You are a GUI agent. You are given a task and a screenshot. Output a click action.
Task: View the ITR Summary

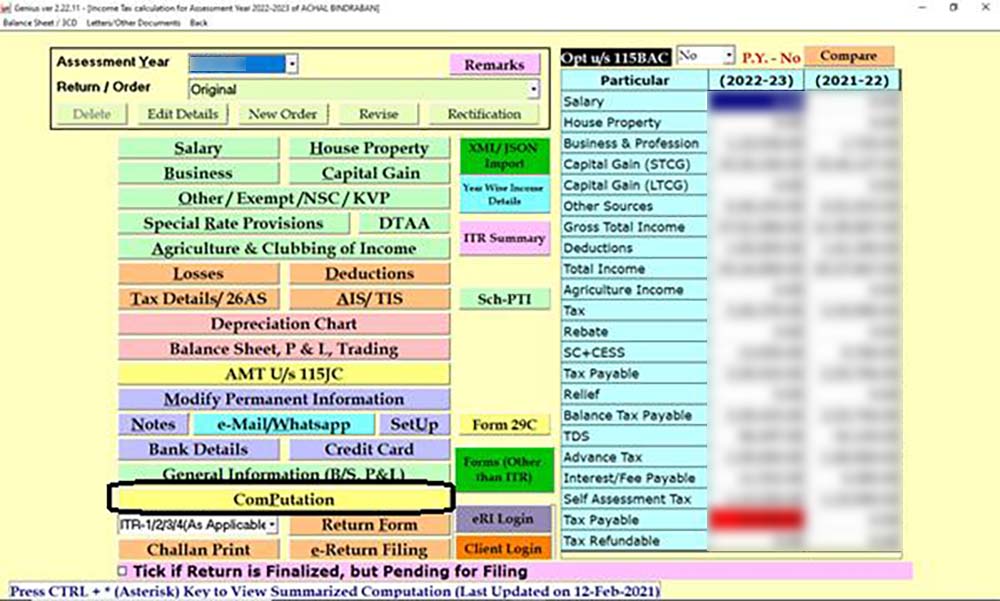pyautogui.click(x=504, y=237)
